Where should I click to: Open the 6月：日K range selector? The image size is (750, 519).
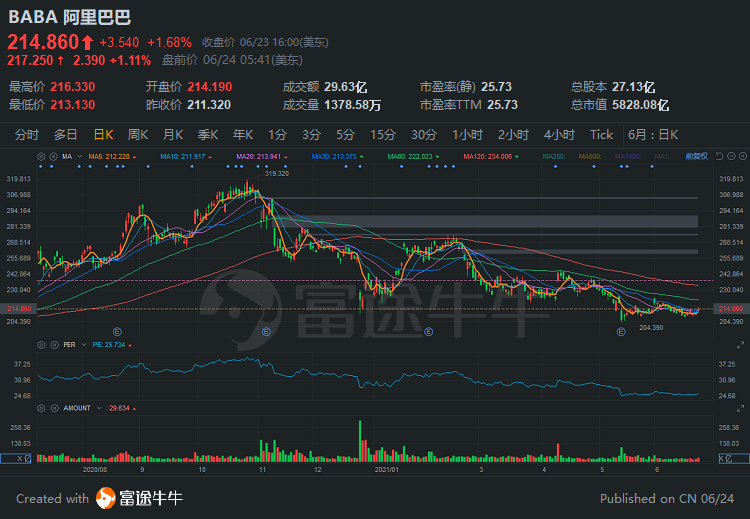(653, 135)
